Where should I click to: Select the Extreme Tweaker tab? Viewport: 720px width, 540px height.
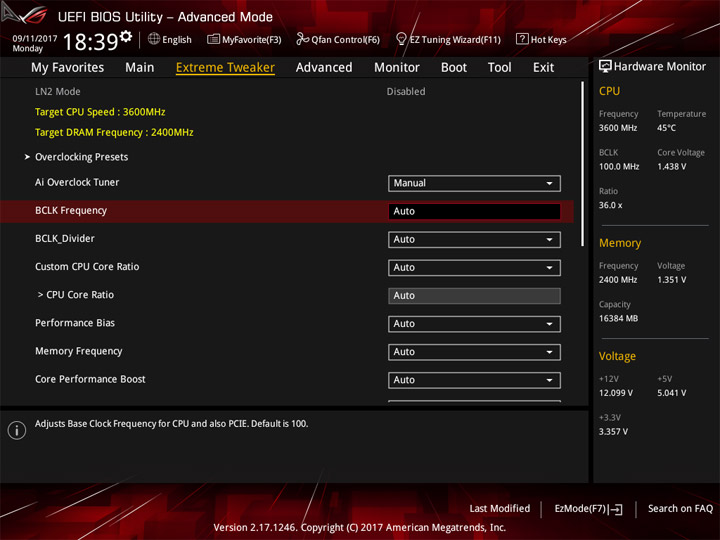coord(225,68)
